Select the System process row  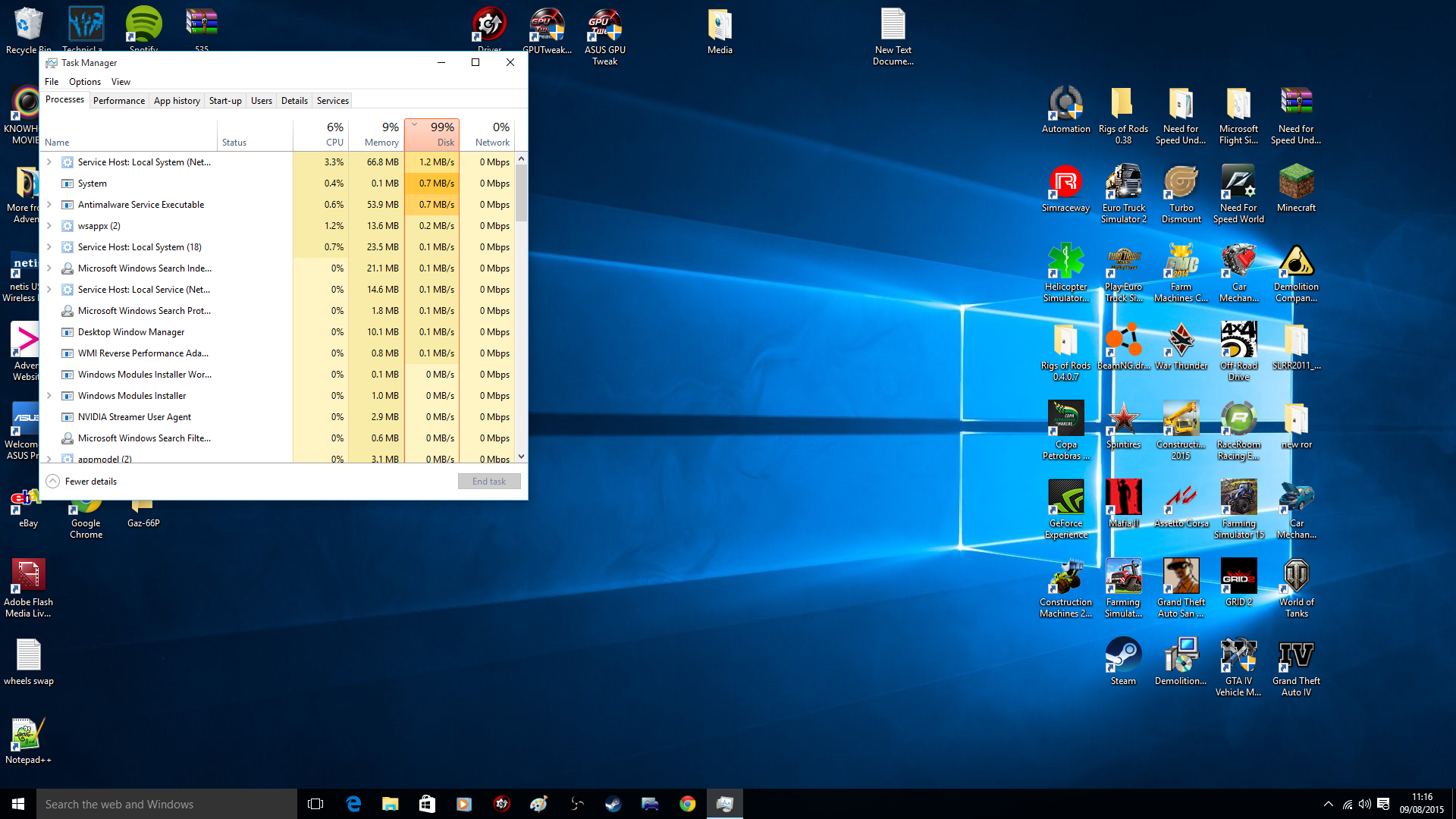278,184
